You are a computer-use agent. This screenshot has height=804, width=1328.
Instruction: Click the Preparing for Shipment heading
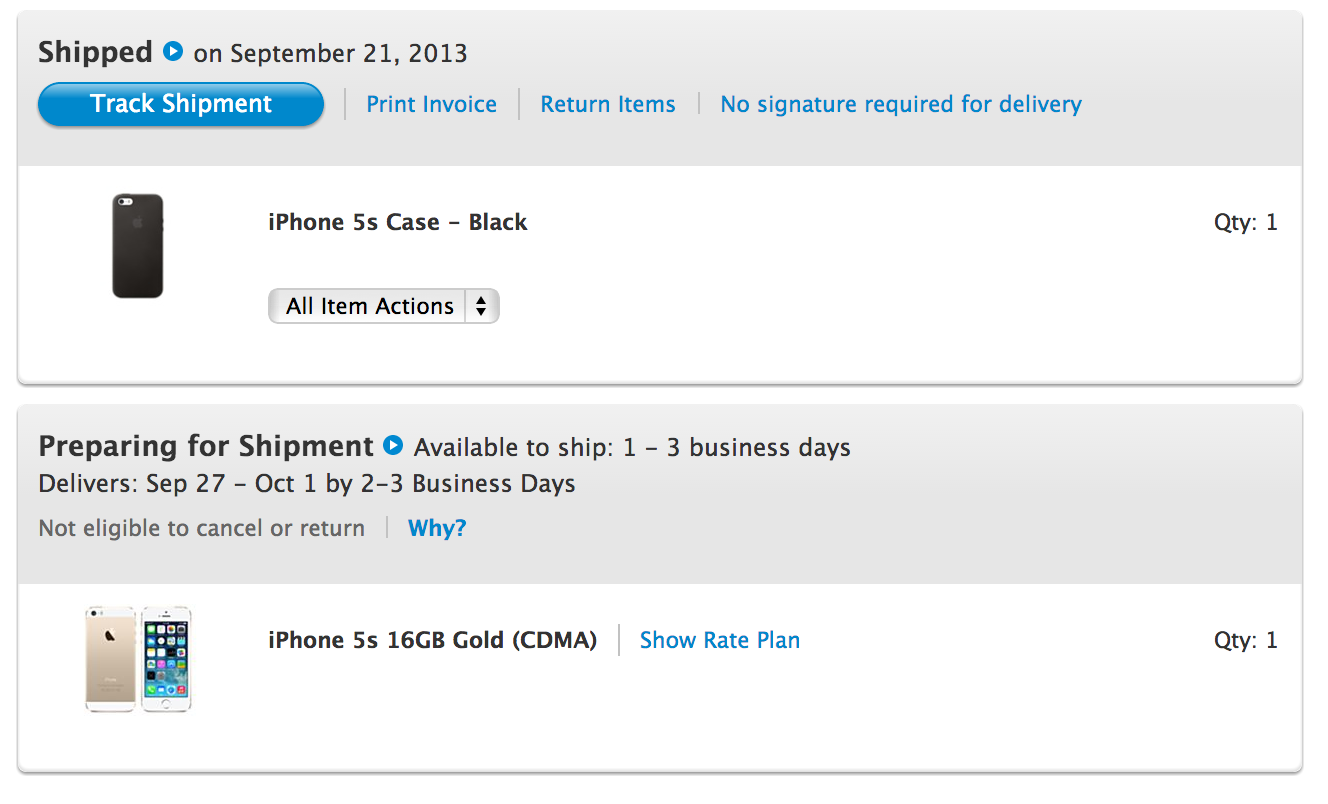tap(205, 446)
